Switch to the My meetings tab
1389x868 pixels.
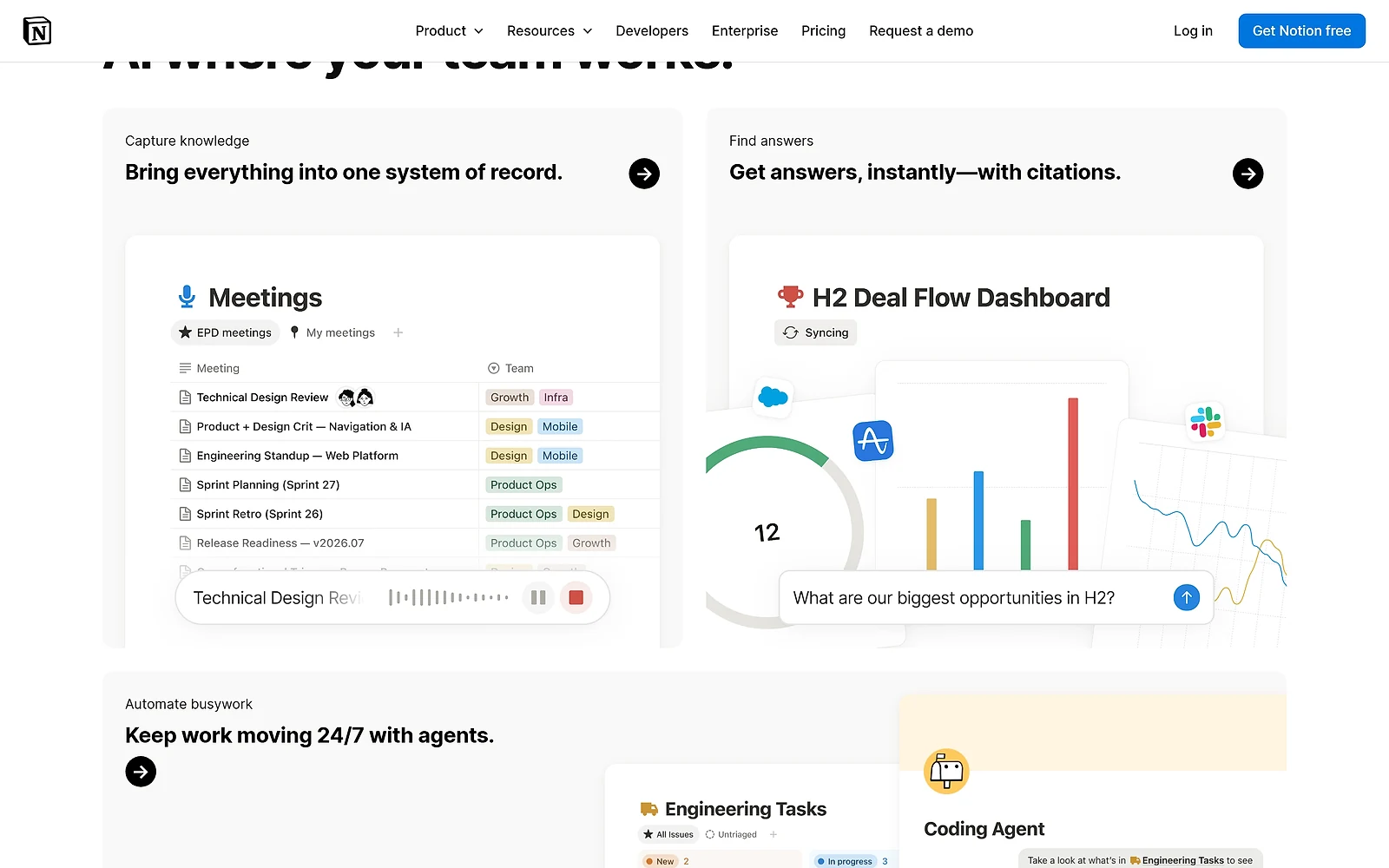tap(332, 332)
